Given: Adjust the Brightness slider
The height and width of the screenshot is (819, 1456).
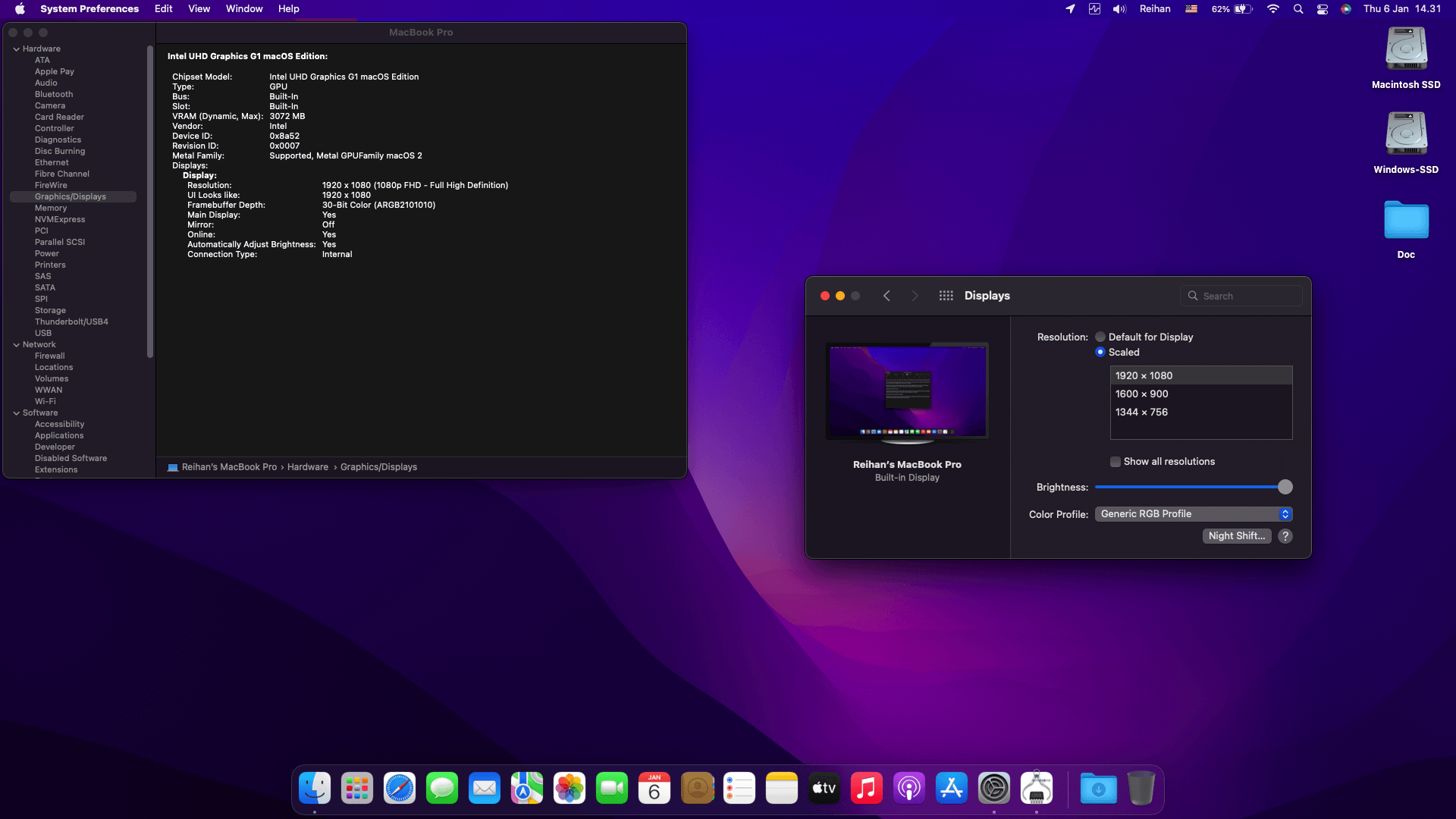Looking at the screenshot, I should tap(1194, 487).
